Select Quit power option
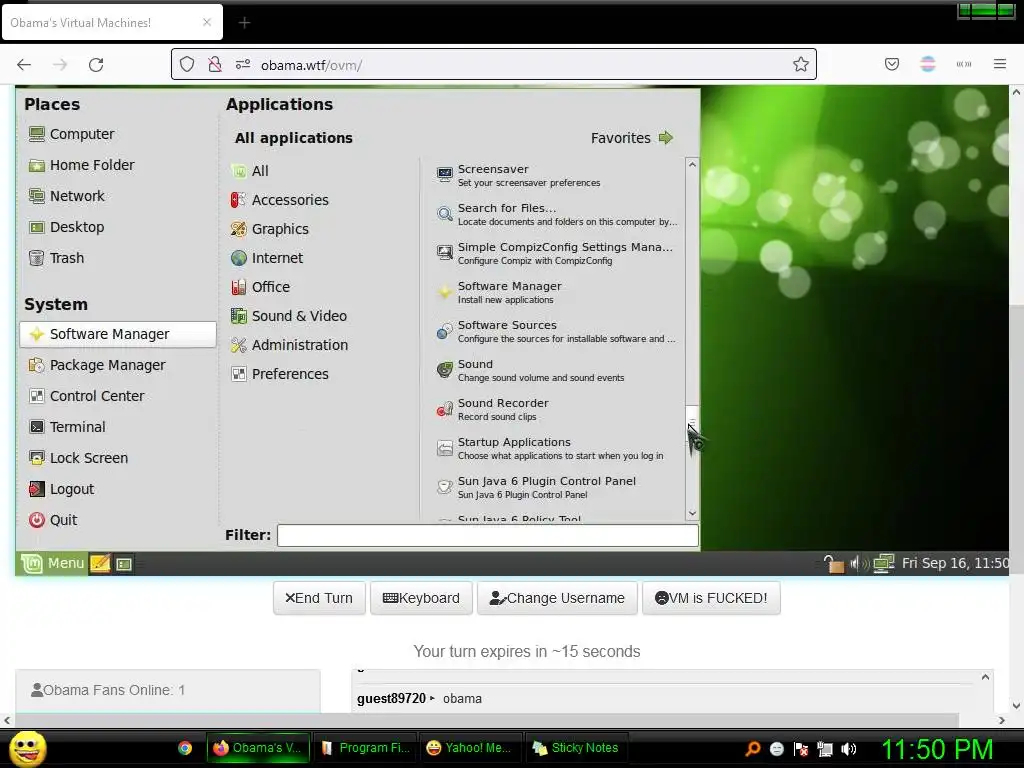The width and height of the screenshot is (1024, 768). [54, 520]
